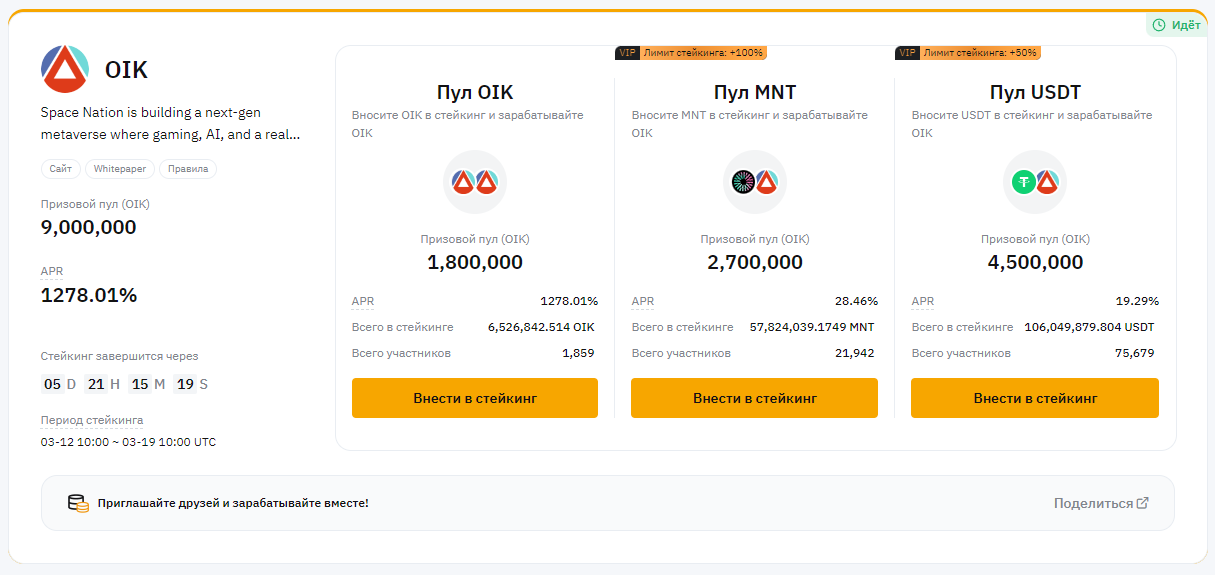Click Поделиться to share

1093,503
